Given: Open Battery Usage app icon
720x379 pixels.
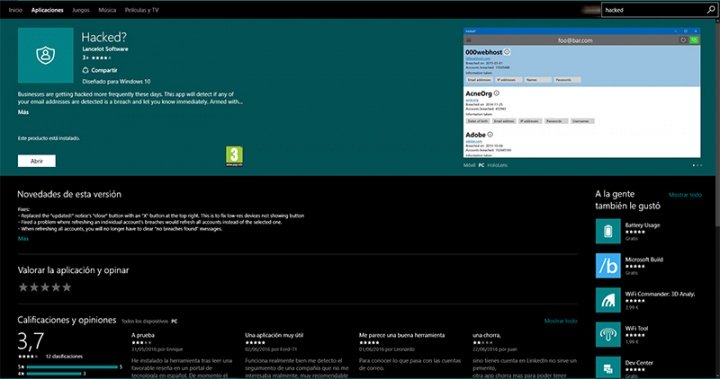Looking at the screenshot, I should 608,231.
